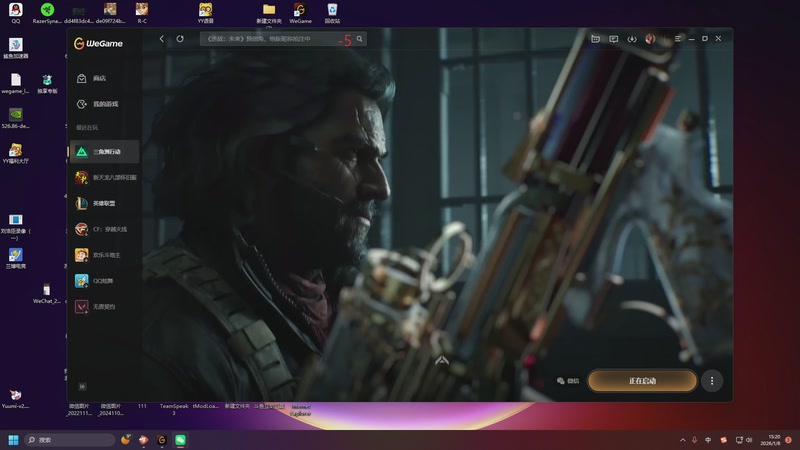This screenshot has height=450, width=800.
Task: Click the WeGame logo
Action: pyautogui.click(x=98, y=43)
